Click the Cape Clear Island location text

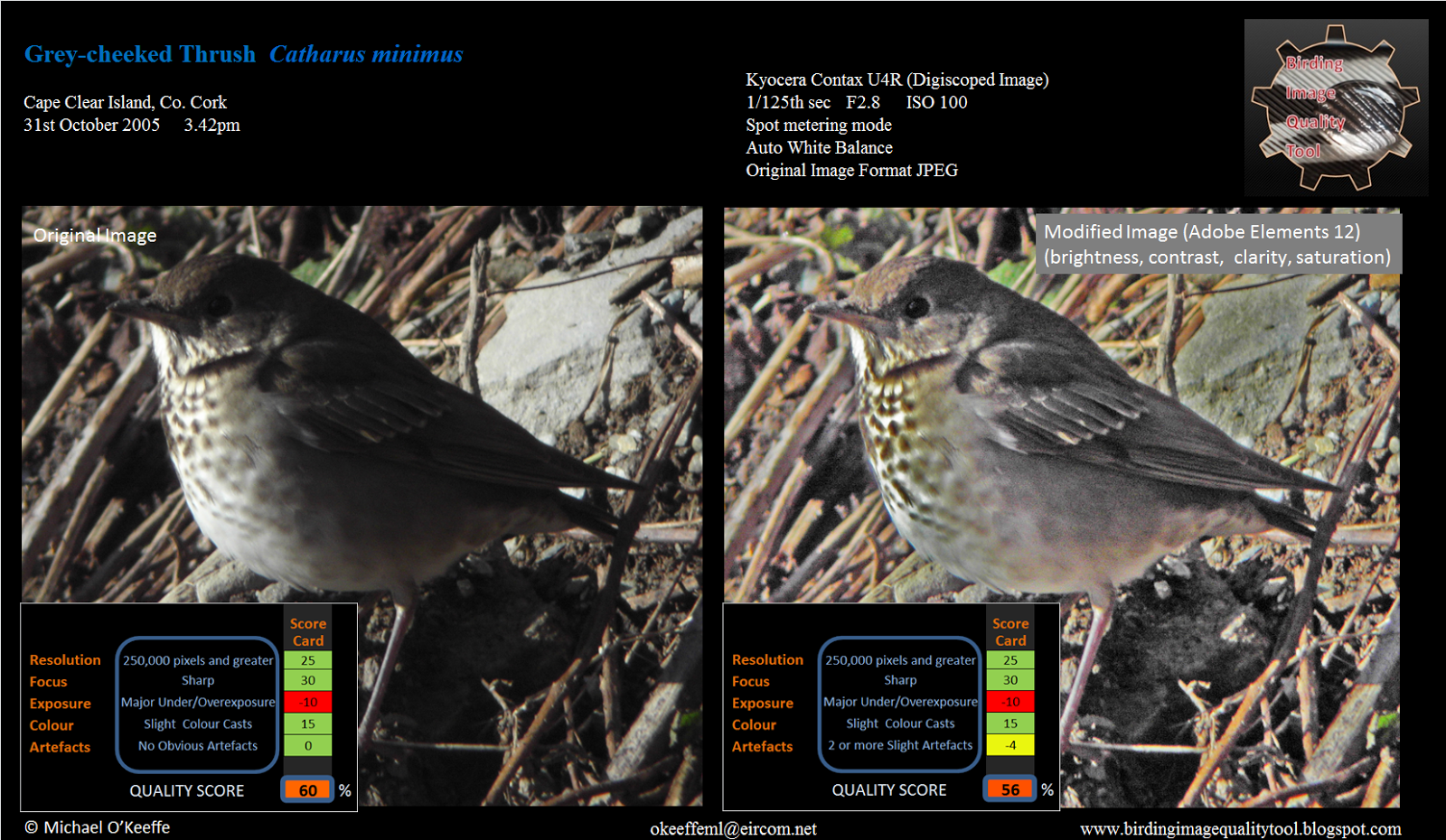(x=125, y=102)
